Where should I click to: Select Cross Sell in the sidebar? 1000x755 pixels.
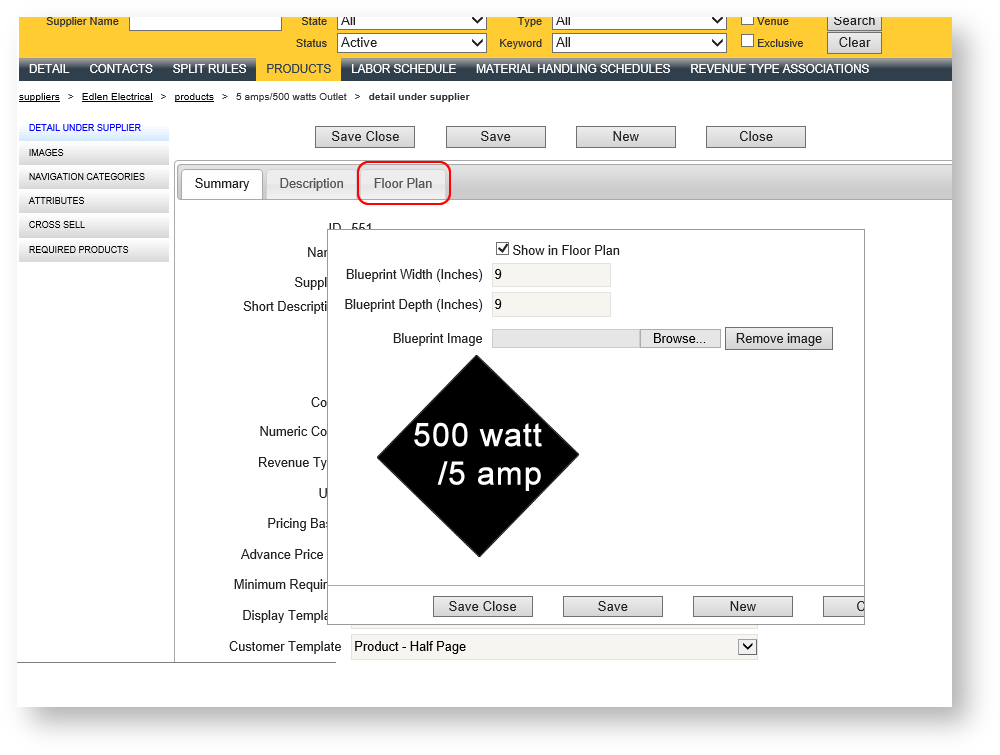[57, 225]
